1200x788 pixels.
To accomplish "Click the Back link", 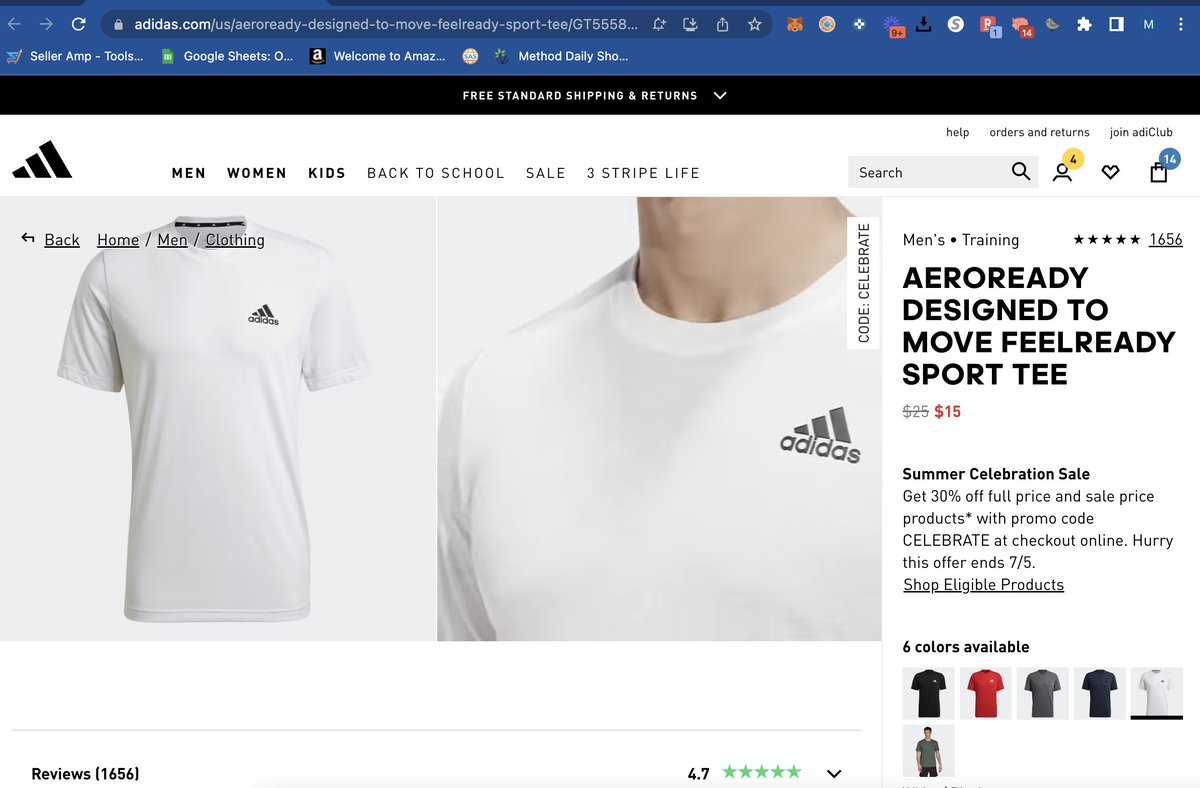I will 61,240.
